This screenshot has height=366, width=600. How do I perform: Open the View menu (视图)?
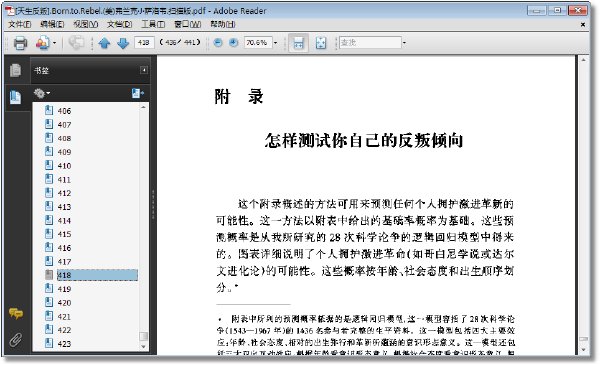coord(85,24)
